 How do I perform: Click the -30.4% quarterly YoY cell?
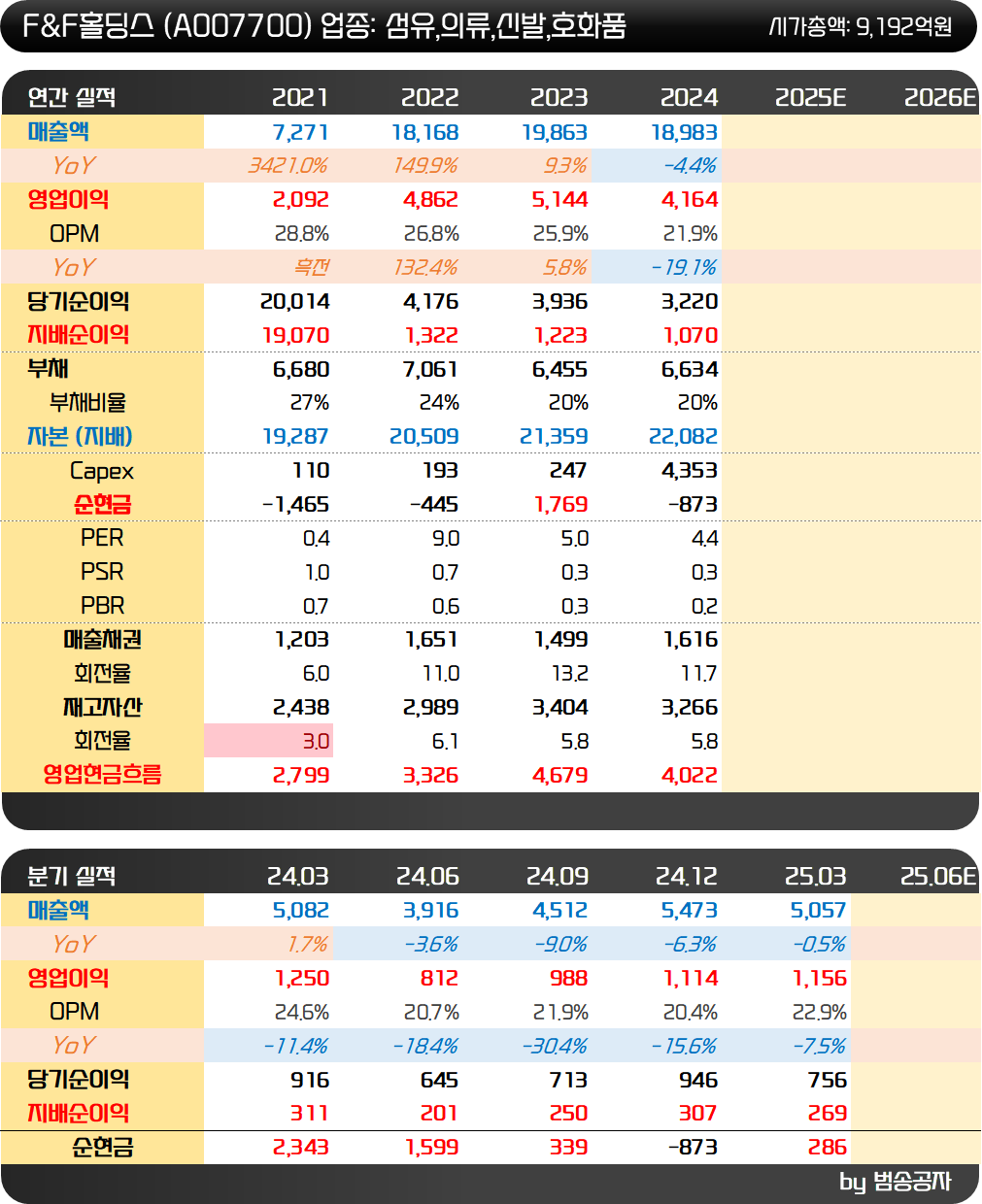(555, 1046)
